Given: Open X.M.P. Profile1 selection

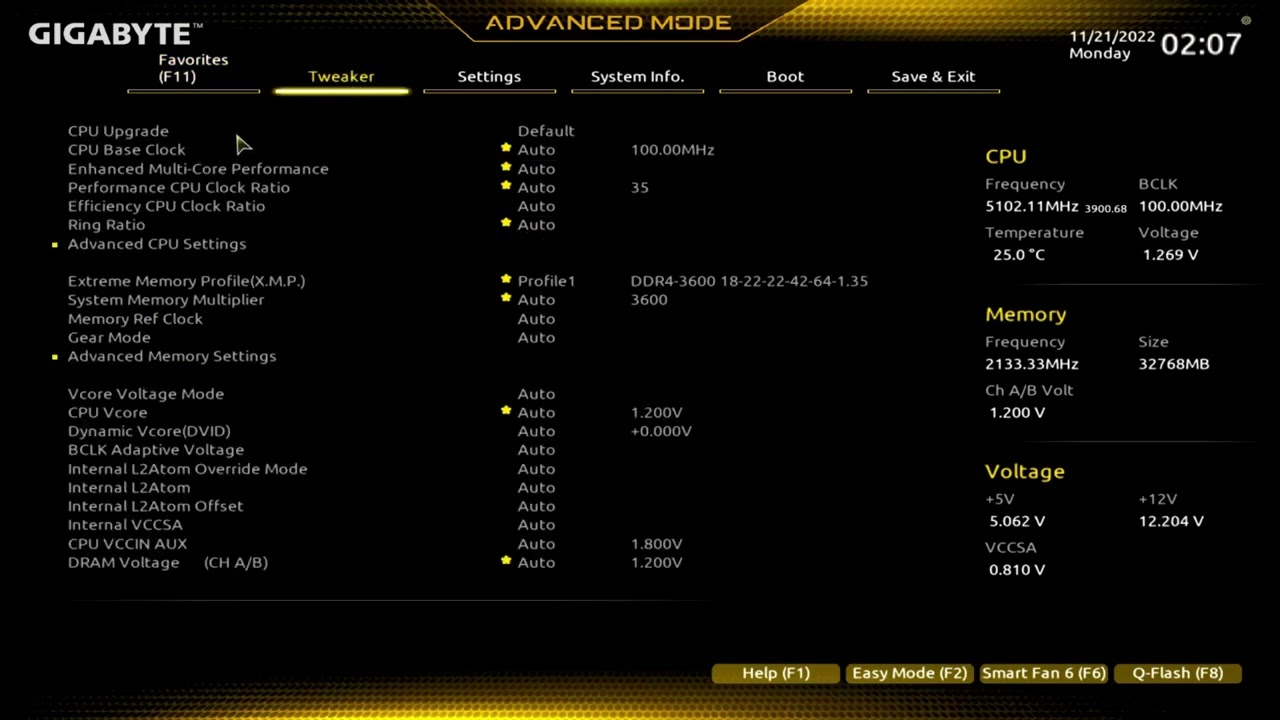Looking at the screenshot, I should pos(546,281).
